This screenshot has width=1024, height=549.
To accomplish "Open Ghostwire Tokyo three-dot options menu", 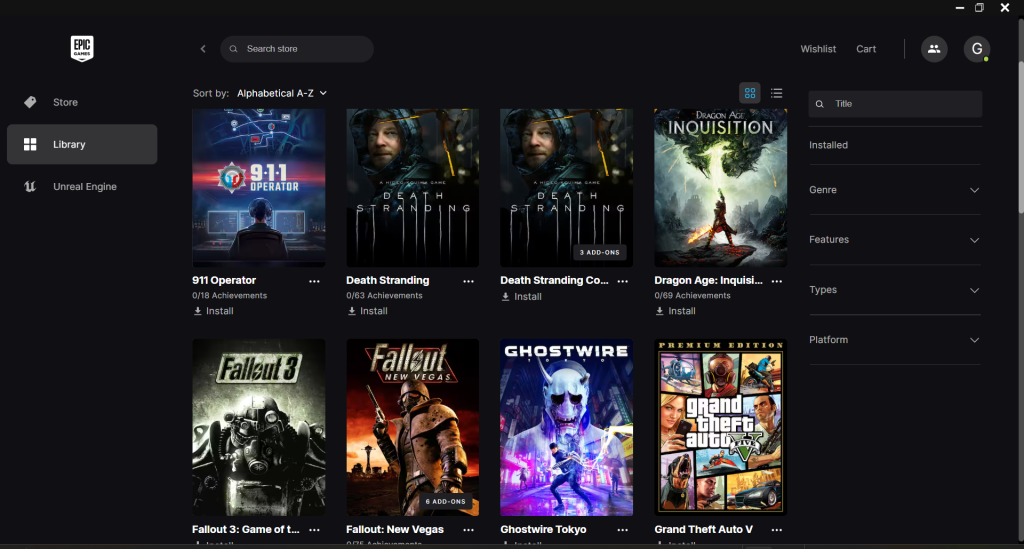I will pos(622,530).
